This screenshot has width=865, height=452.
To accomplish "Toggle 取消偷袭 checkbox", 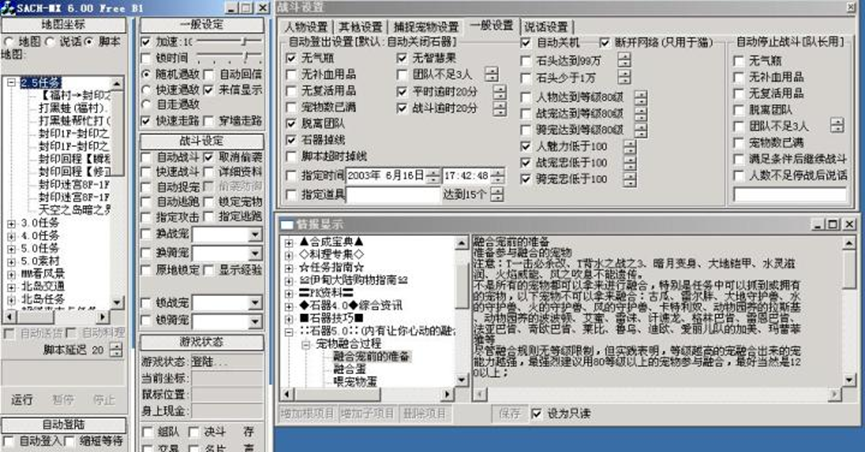I will click(209, 157).
